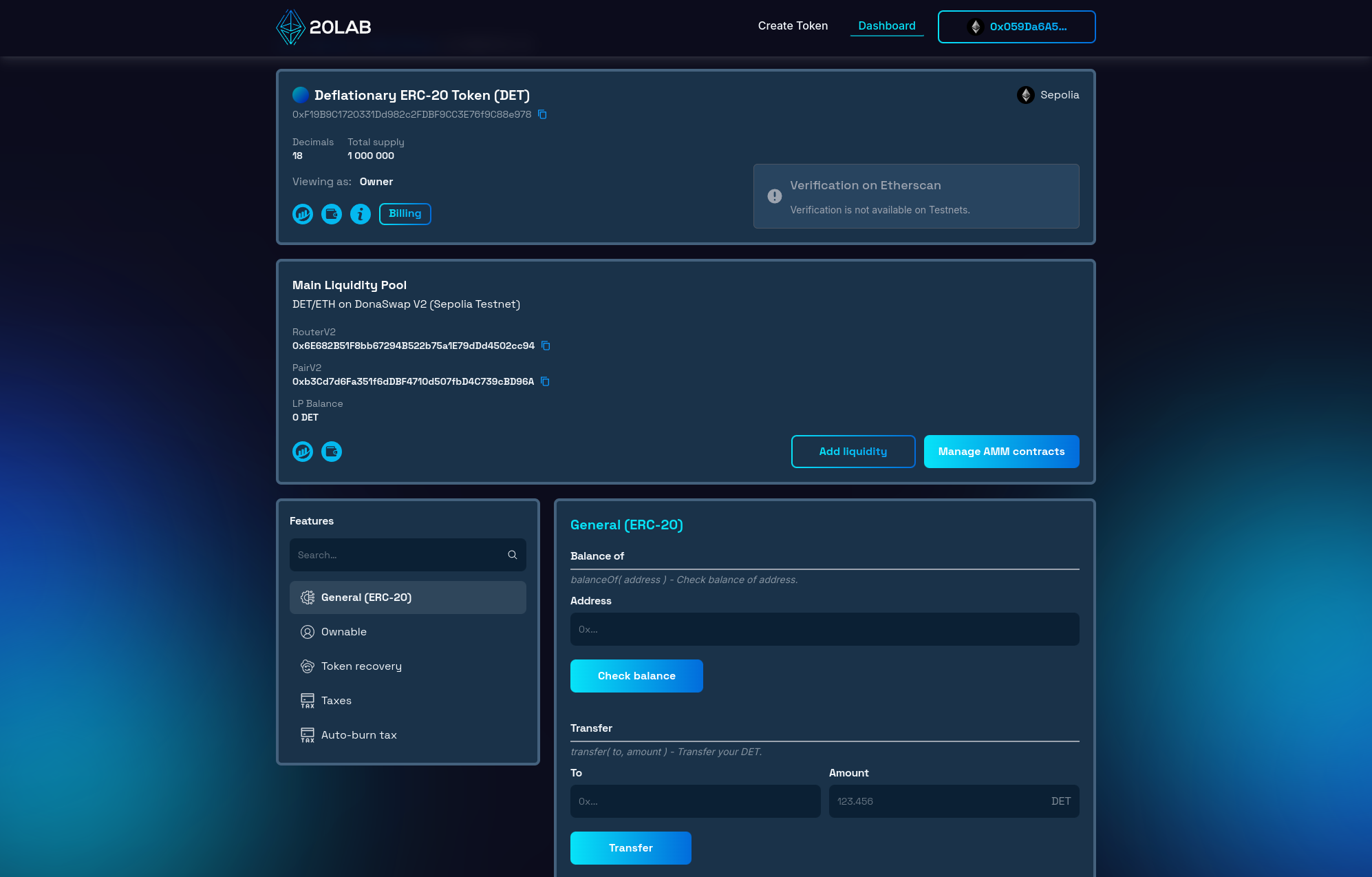Select the Ownable feature

coord(408,632)
